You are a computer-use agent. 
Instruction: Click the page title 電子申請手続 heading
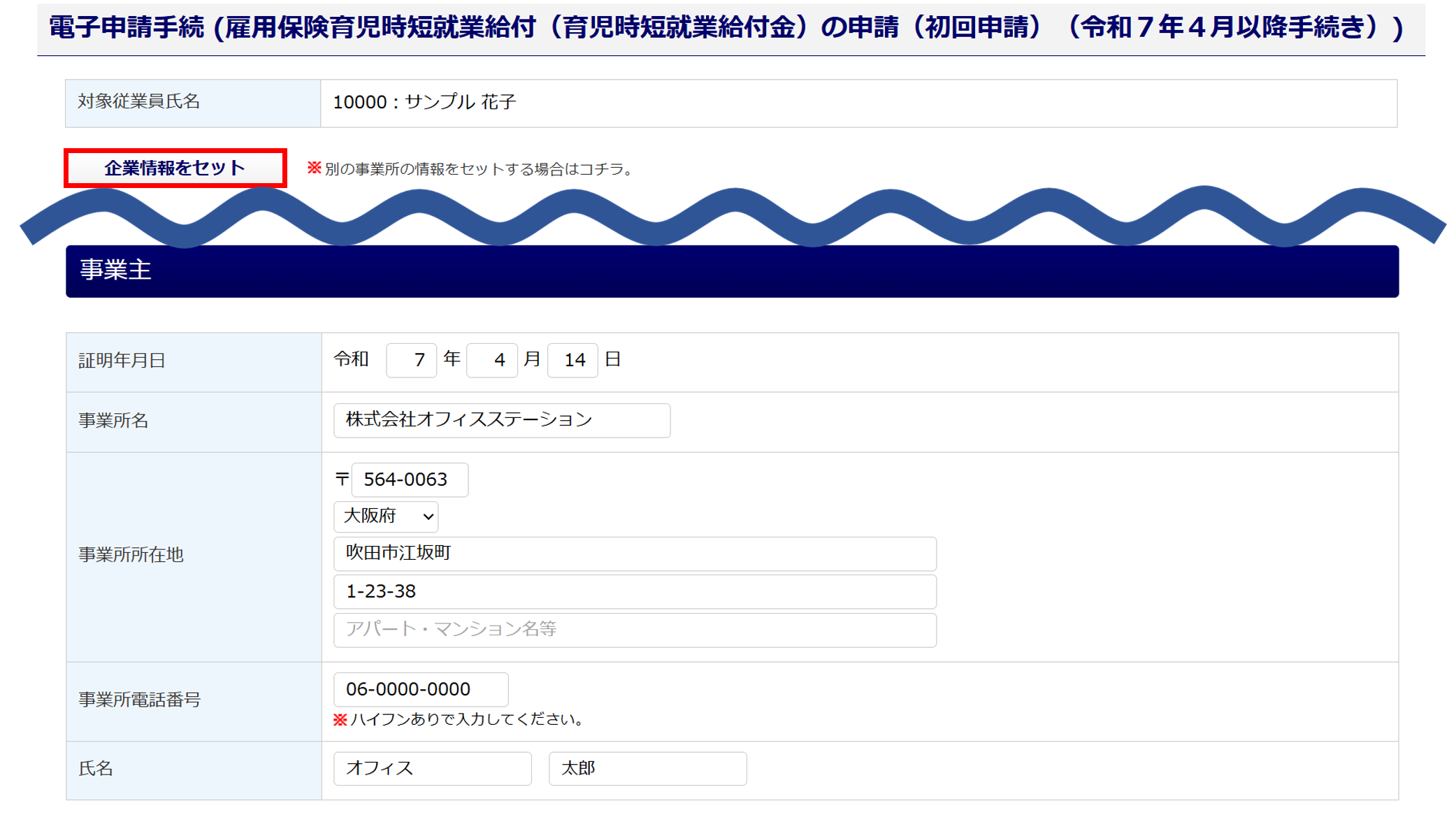click(726, 28)
